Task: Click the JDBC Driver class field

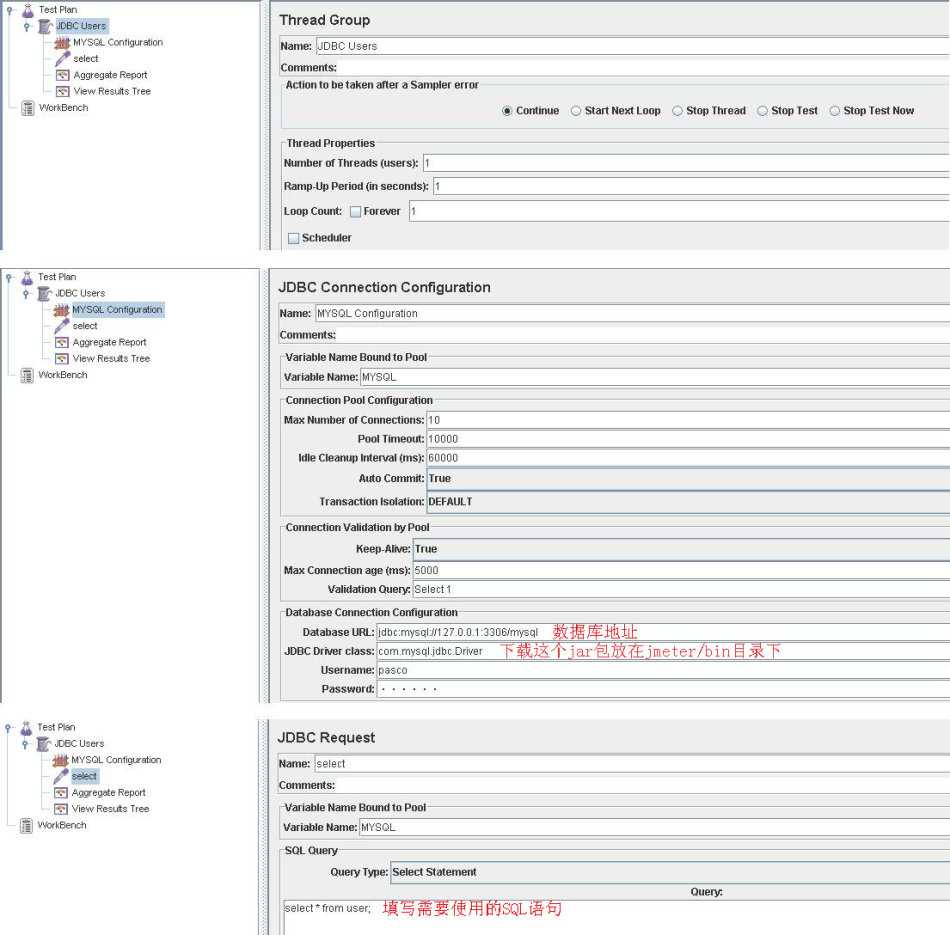Action: (663, 651)
